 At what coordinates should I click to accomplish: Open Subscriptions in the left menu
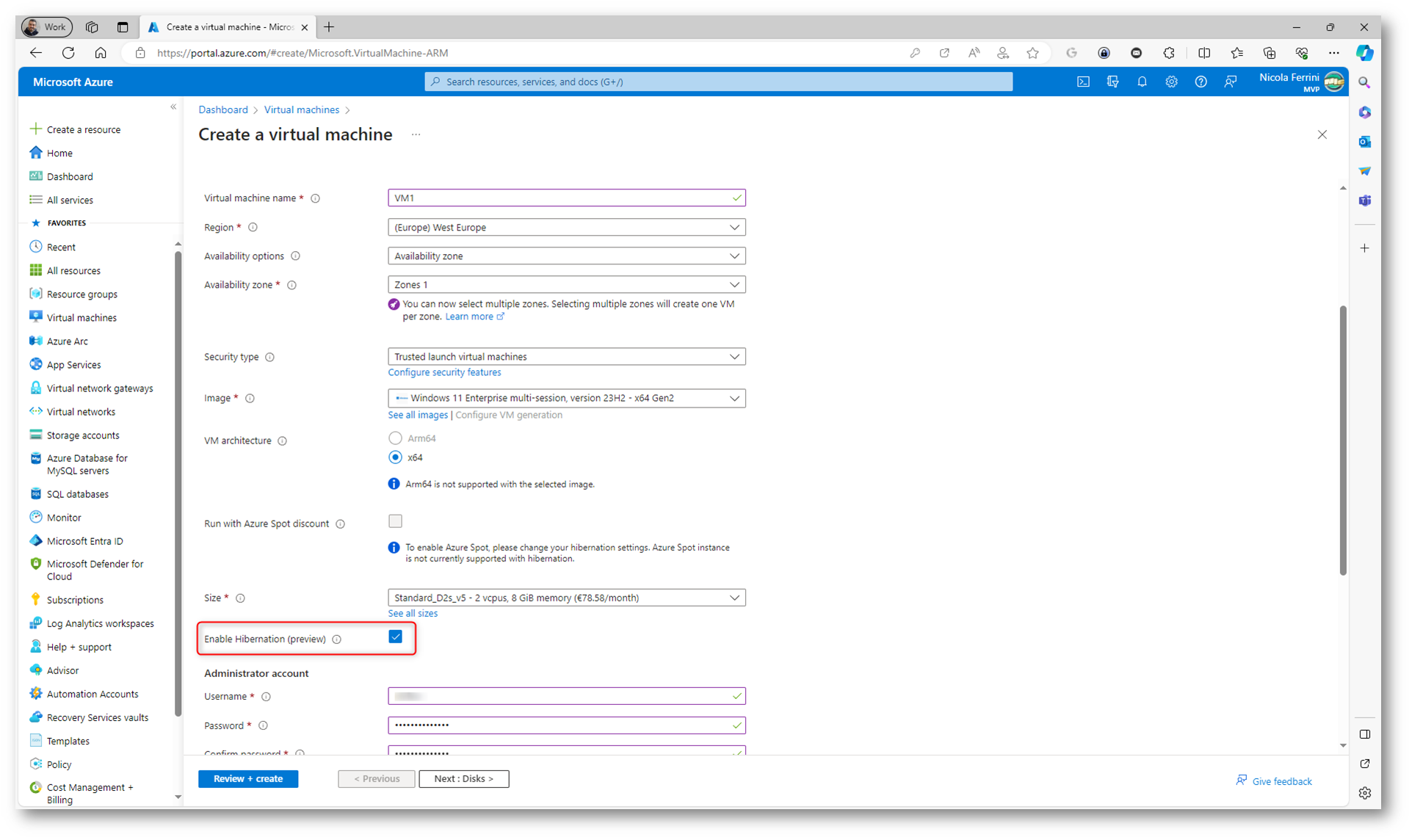tap(75, 600)
